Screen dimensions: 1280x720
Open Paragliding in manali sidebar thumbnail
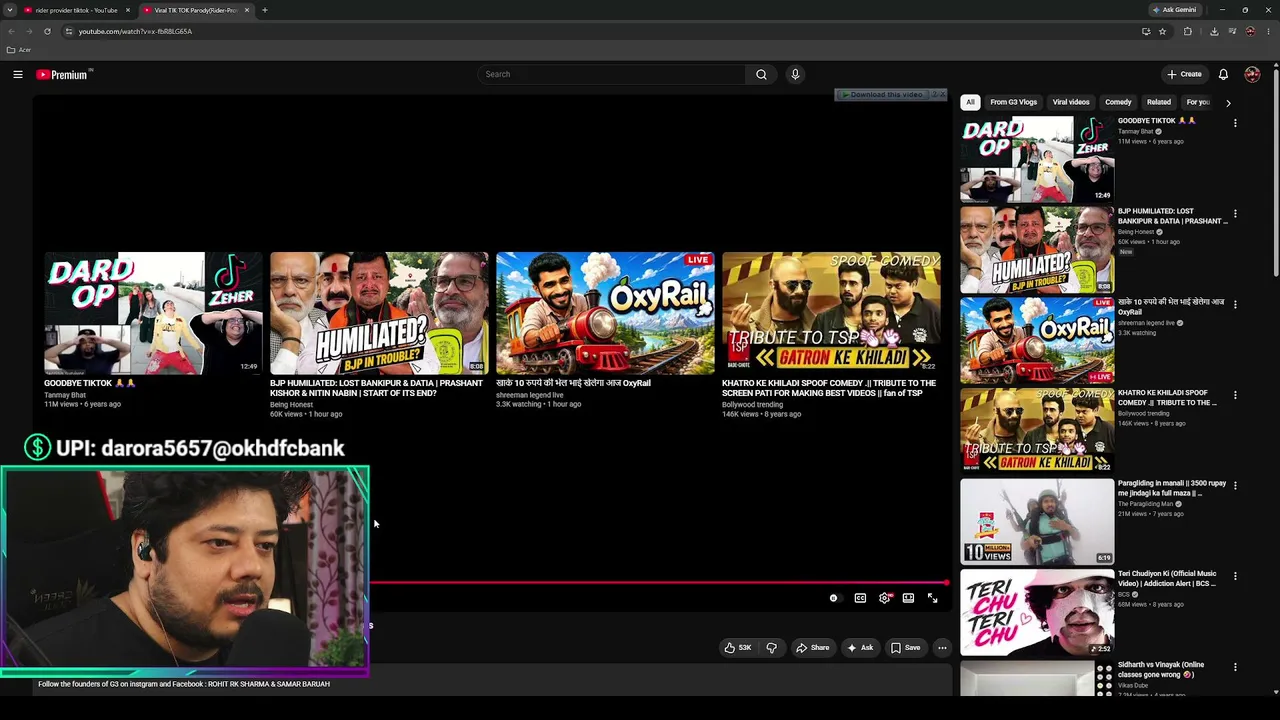(x=1037, y=521)
